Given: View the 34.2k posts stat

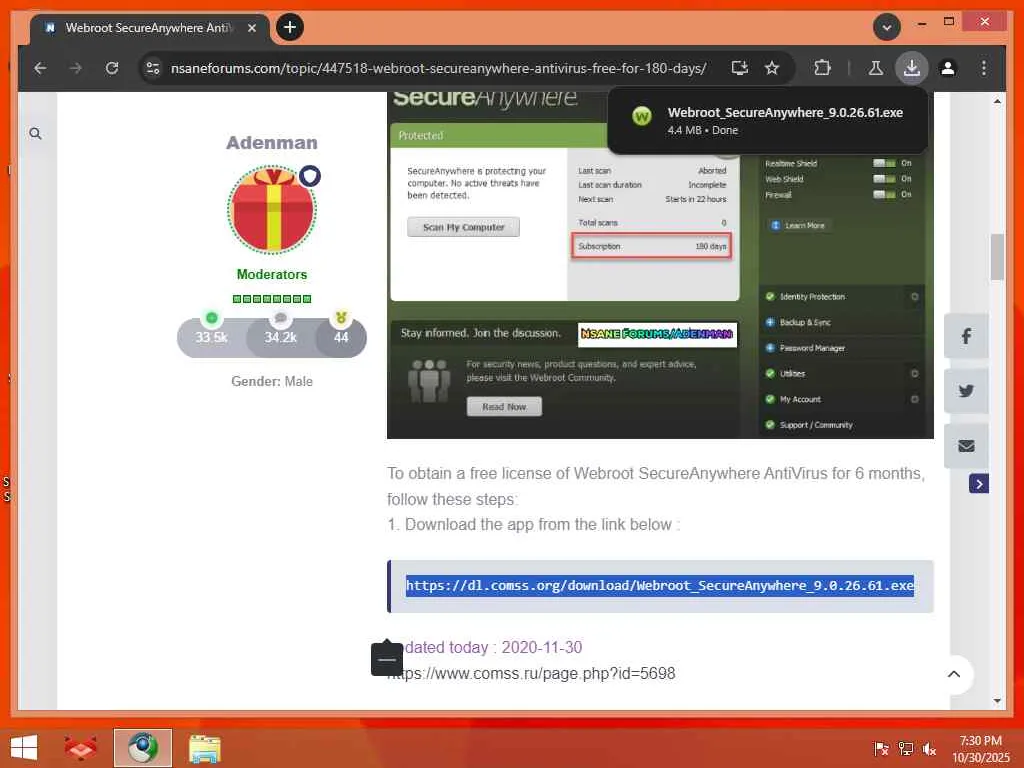Looking at the screenshot, I should tap(280, 337).
